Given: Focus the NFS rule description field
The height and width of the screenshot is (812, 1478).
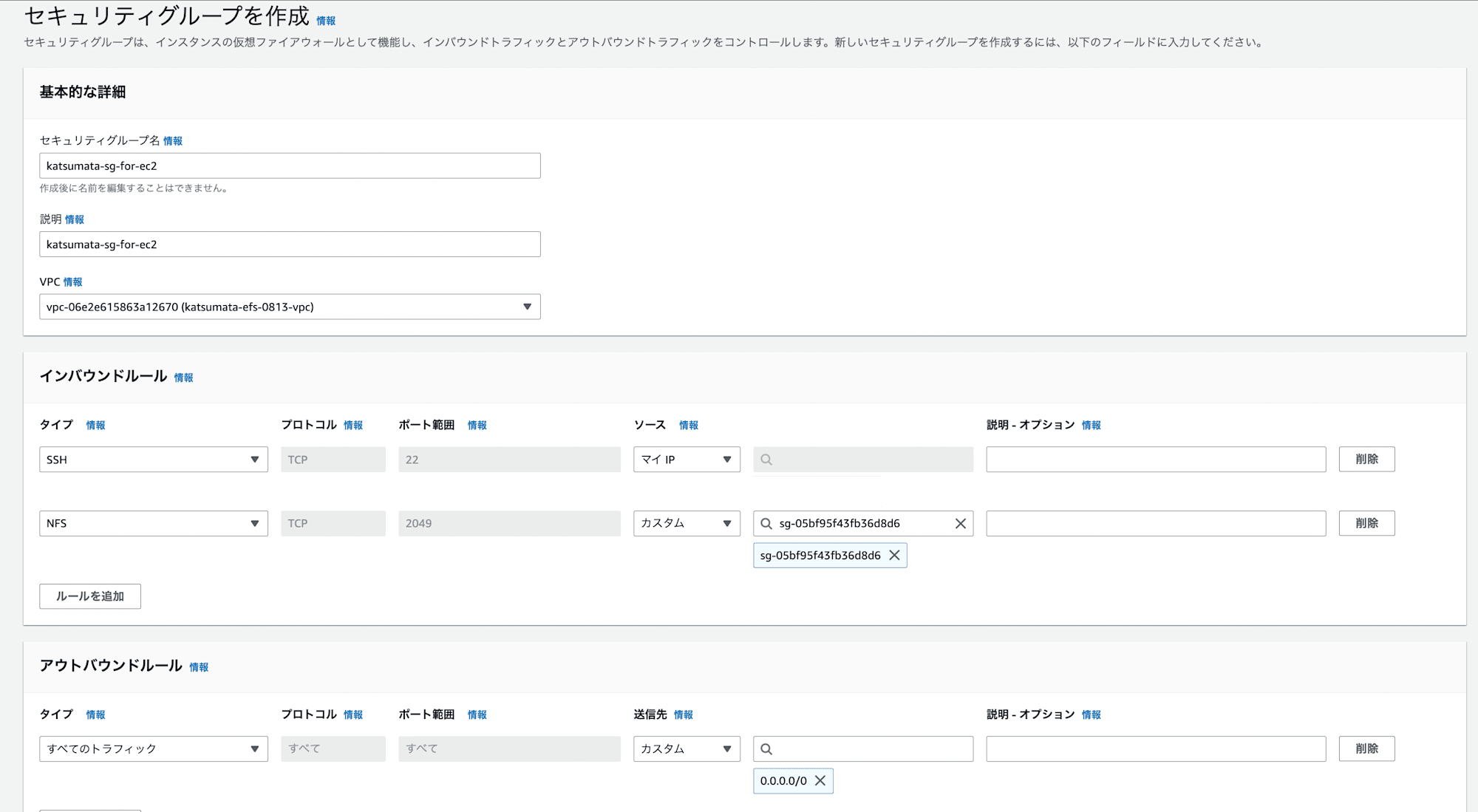Looking at the screenshot, I should (x=1156, y=523).
